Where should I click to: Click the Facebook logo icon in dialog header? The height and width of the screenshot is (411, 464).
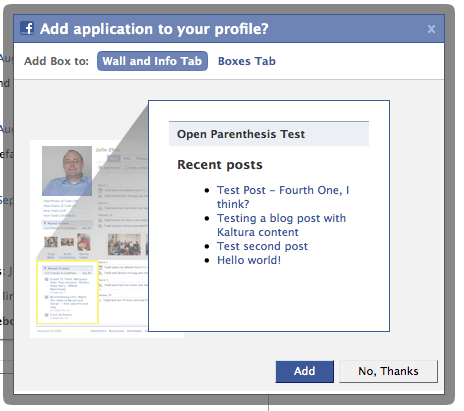tap(27, 28)
